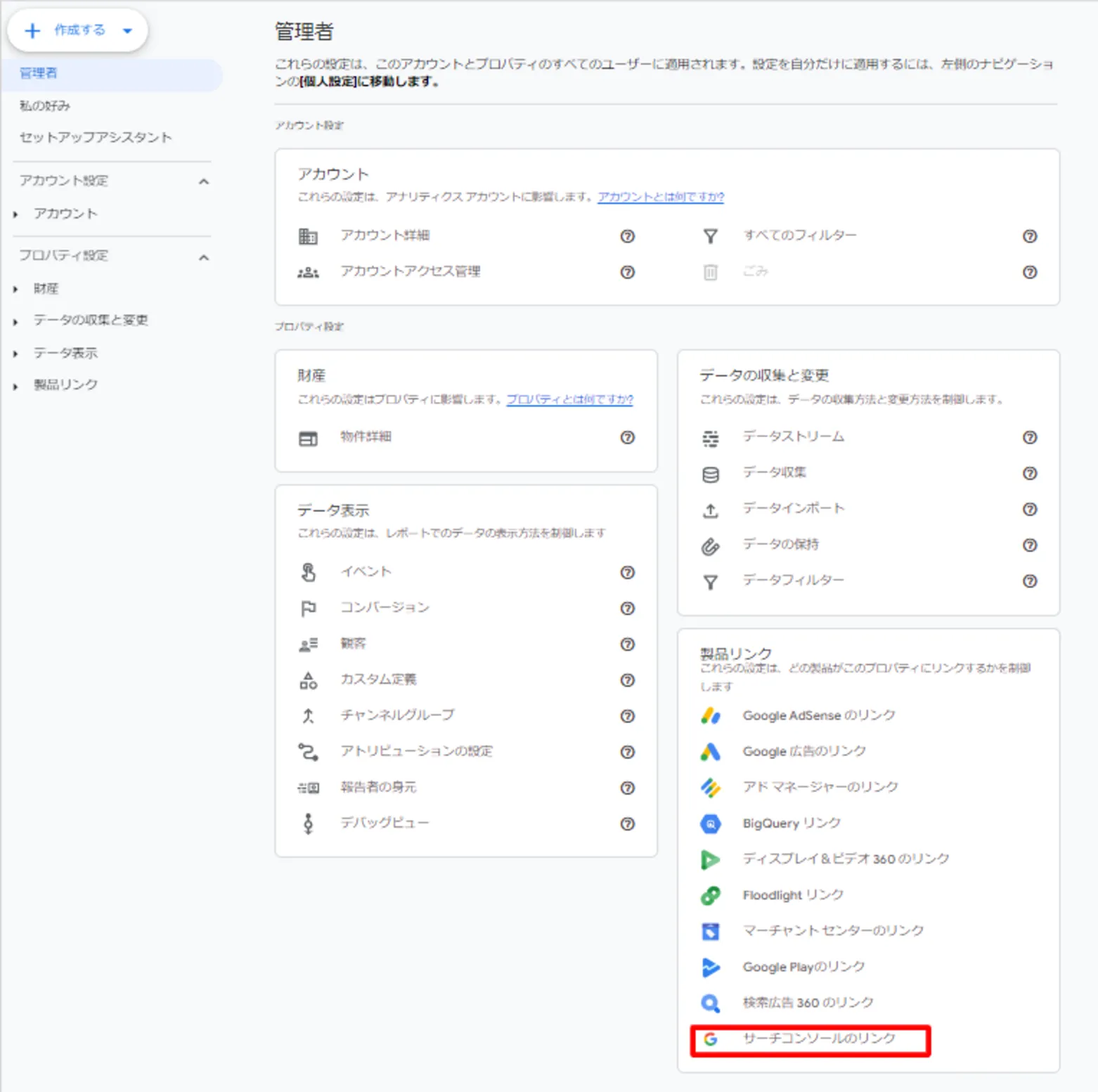The width and height of the screenshot is (1098, 1092).
Task: Open help icon for データの保持 row
Action: [x=1030, y=545]
